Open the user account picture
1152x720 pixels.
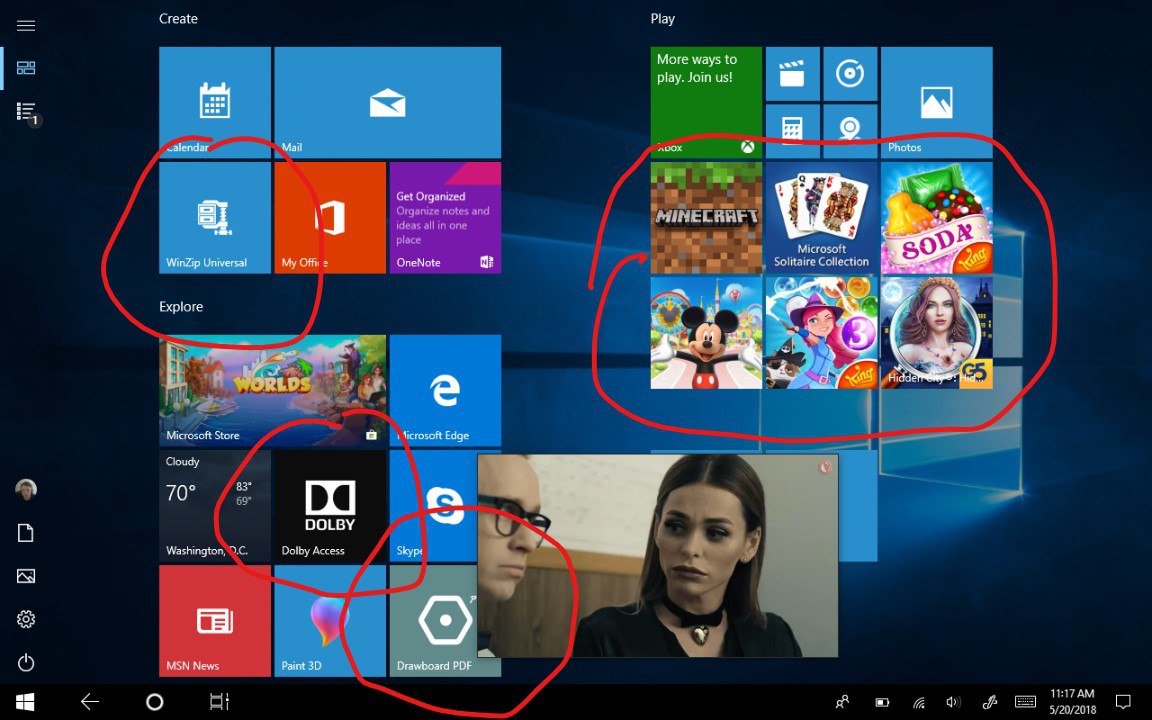pos(26,489)
